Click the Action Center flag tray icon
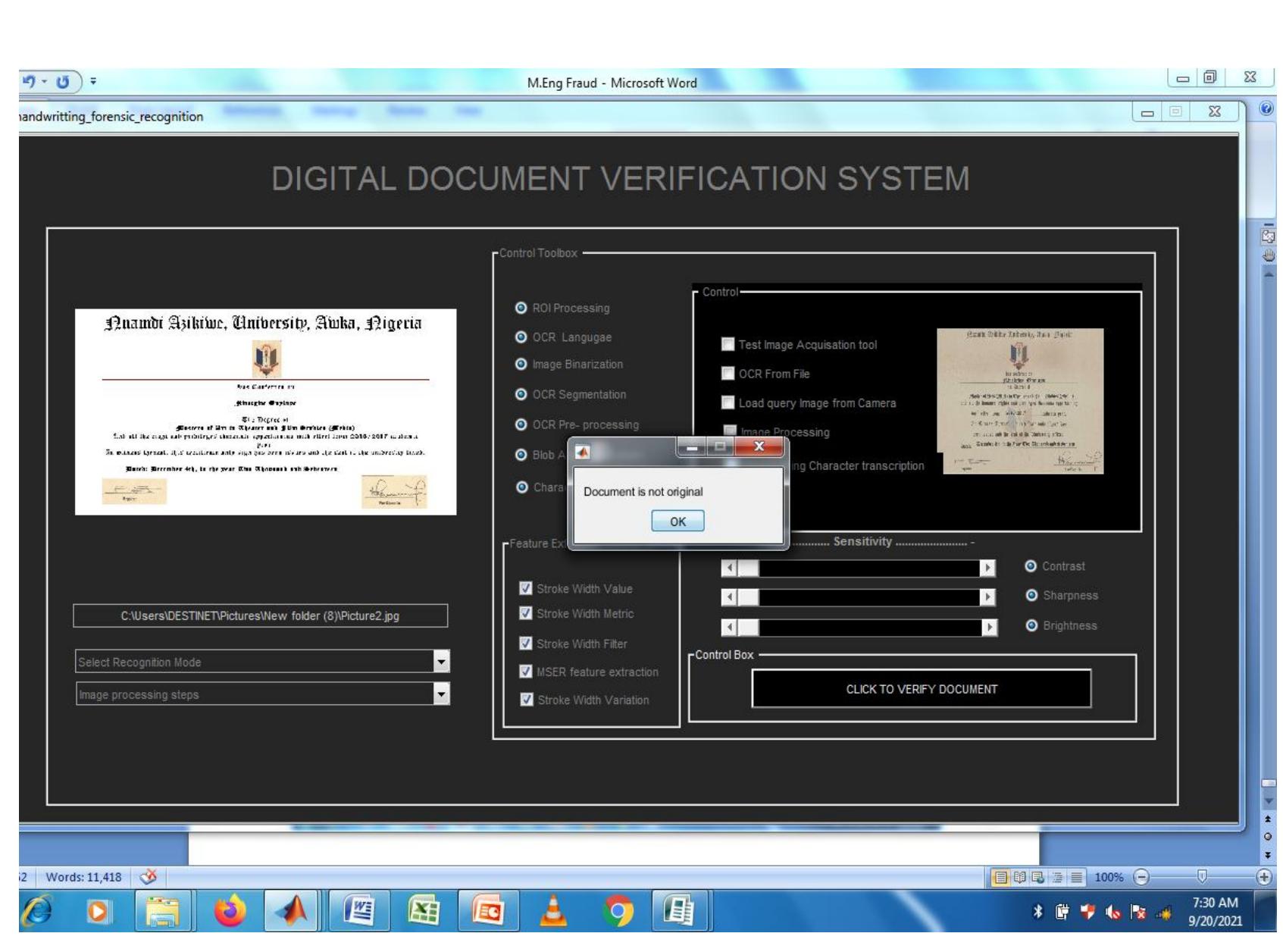Viewport: 1283px width, 952px height. [x=1138, y=913]
